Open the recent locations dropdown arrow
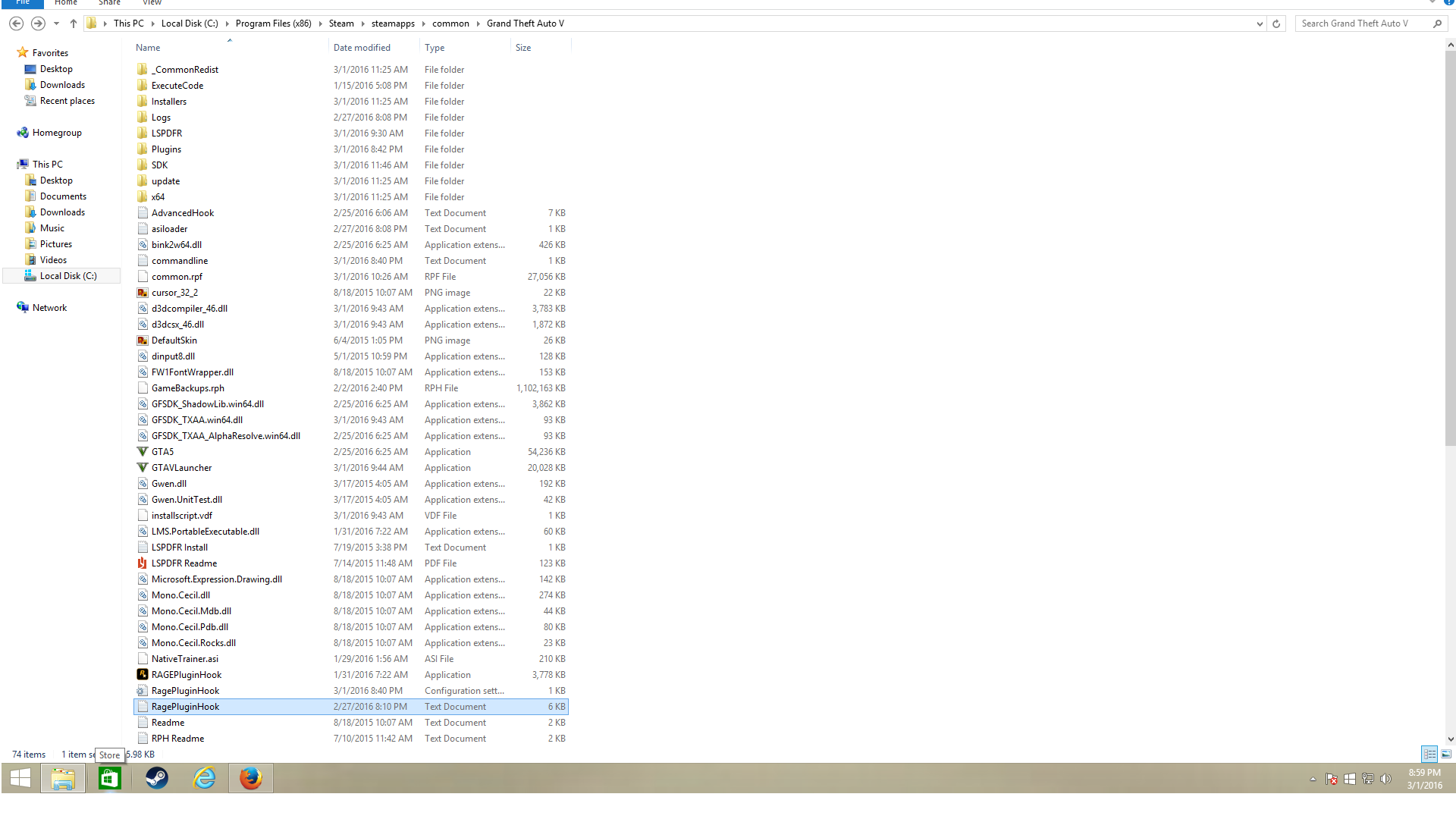1456x819 pixels. pyautogui.click(x=56, y=24)
